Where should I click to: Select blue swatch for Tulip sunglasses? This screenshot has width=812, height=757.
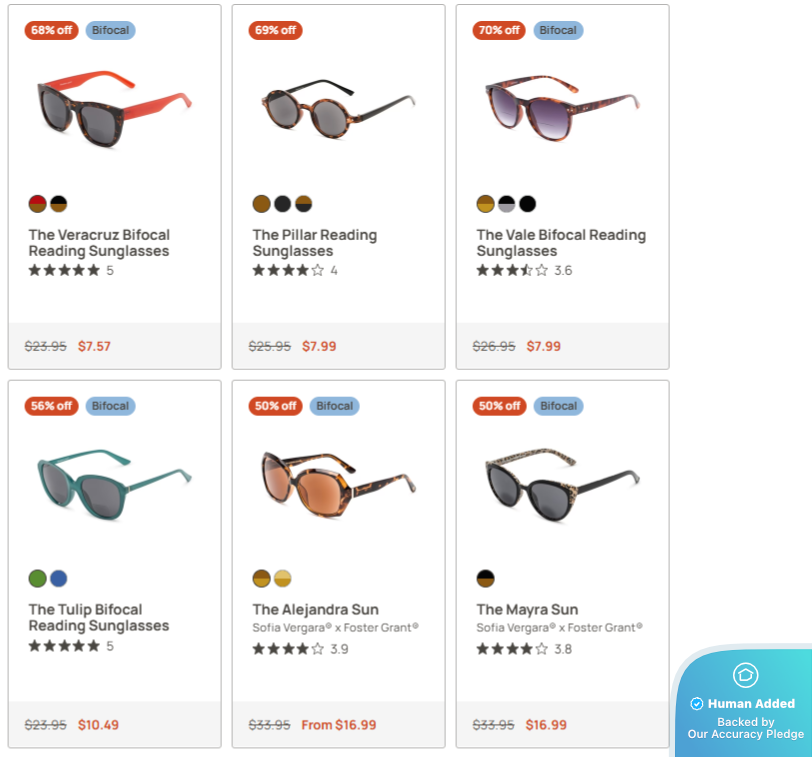(59, 578)
